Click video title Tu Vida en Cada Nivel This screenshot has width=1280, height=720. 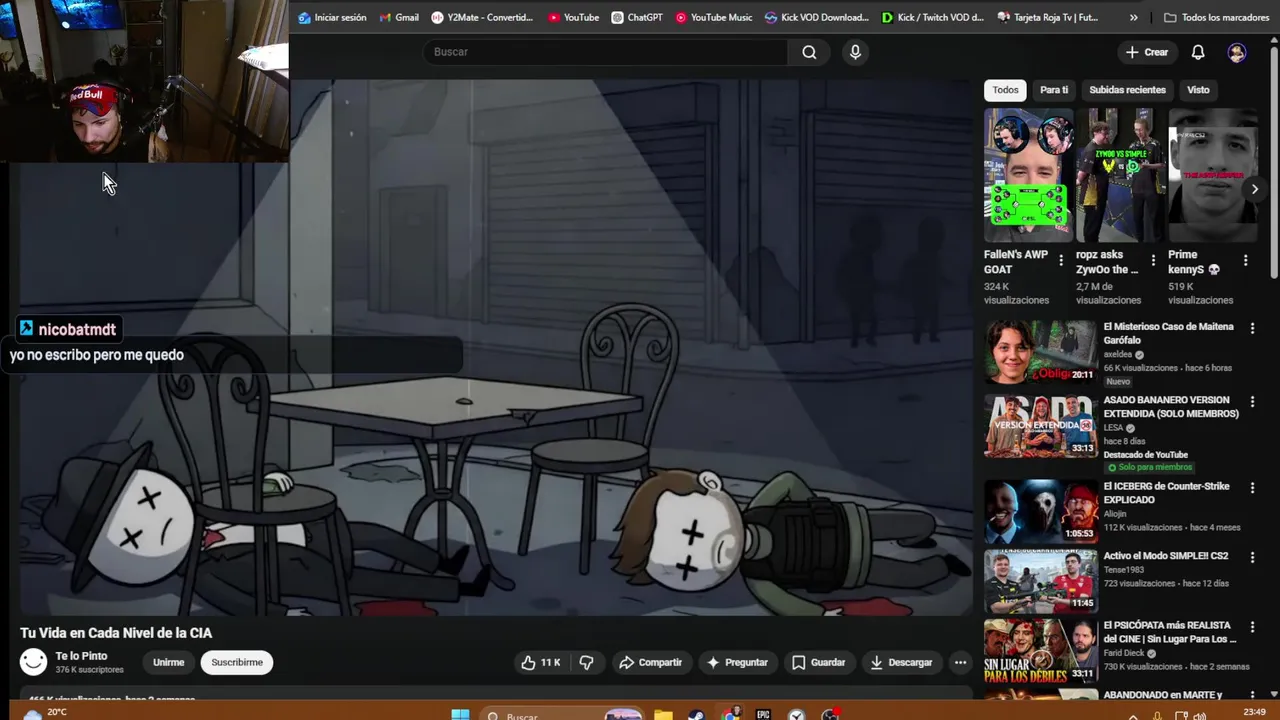coord(116,633)
